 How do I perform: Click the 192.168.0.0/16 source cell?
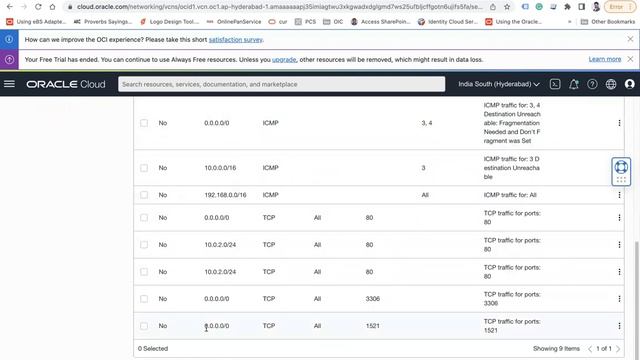tap(225, 195)
